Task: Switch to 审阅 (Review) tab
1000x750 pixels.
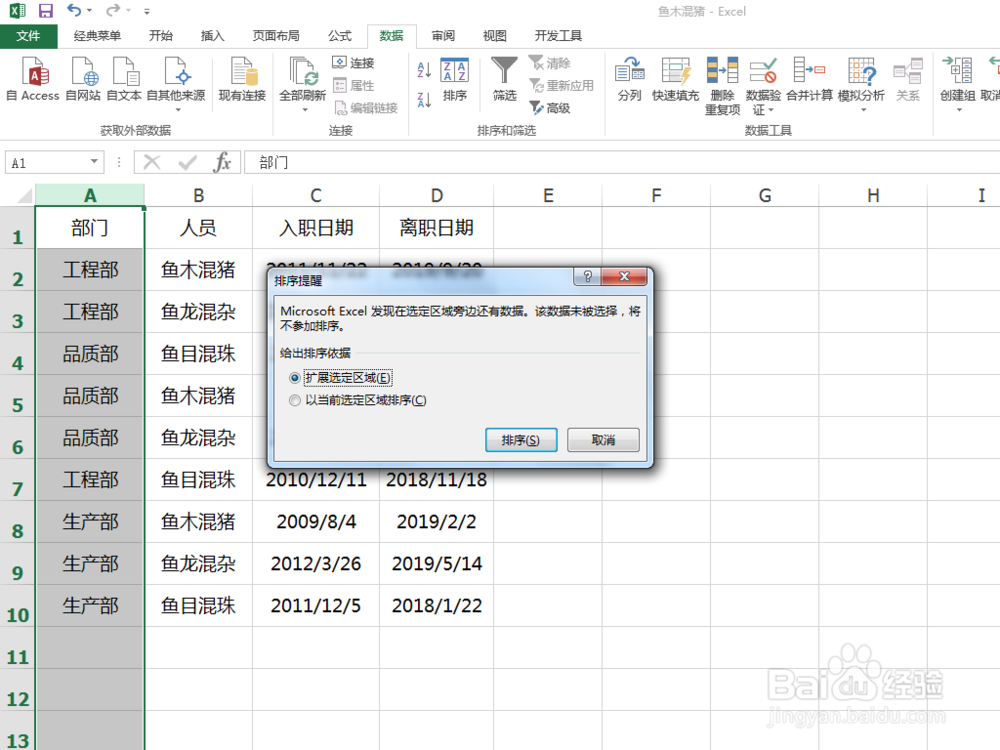Action: (x=443, y=36)
